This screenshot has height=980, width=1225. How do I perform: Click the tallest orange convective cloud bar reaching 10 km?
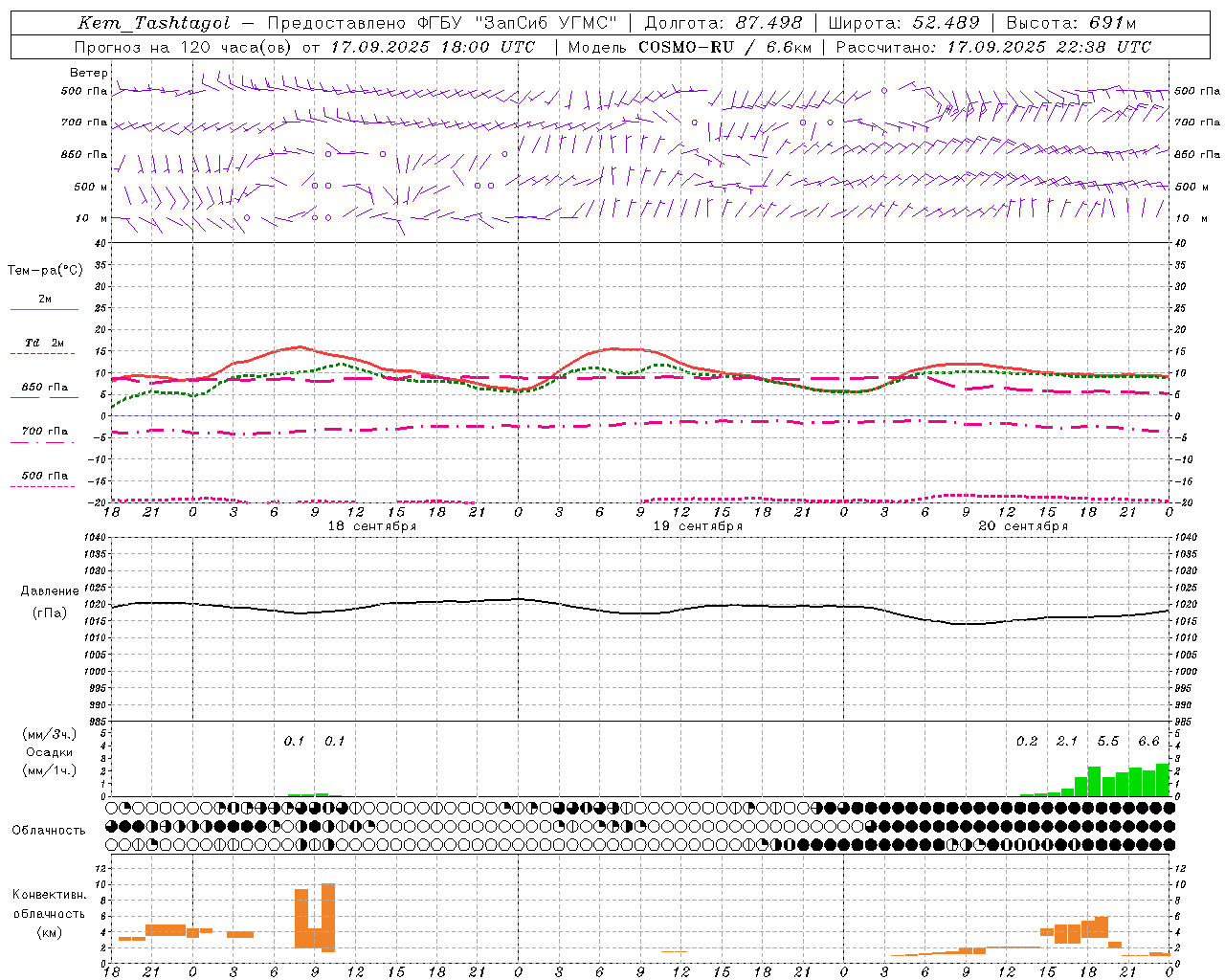click(328, 918)
